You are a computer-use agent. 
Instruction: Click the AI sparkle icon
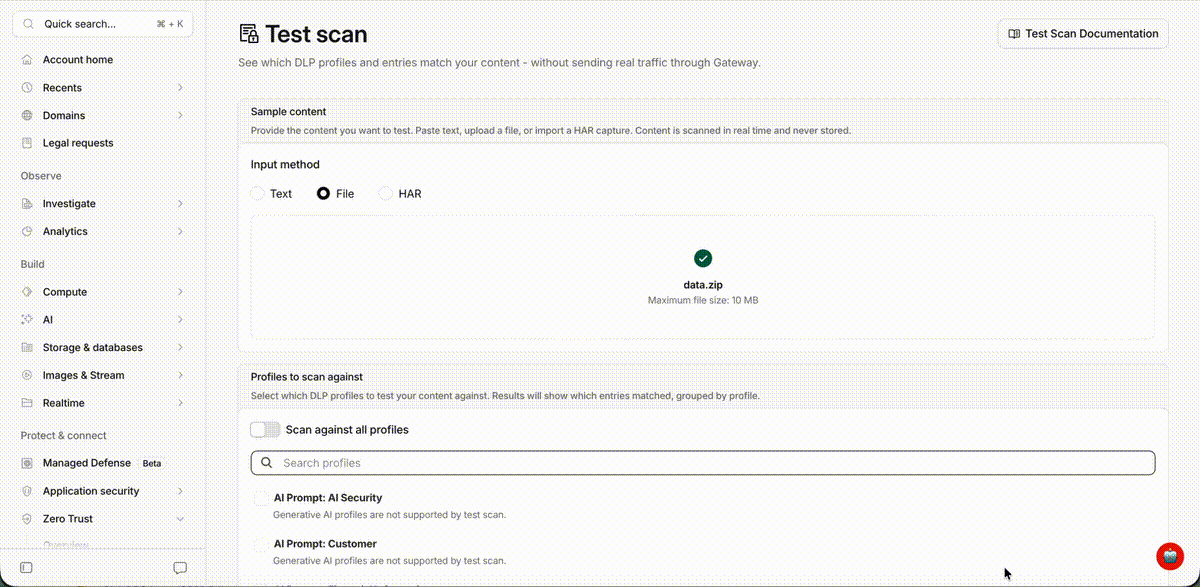27,320
